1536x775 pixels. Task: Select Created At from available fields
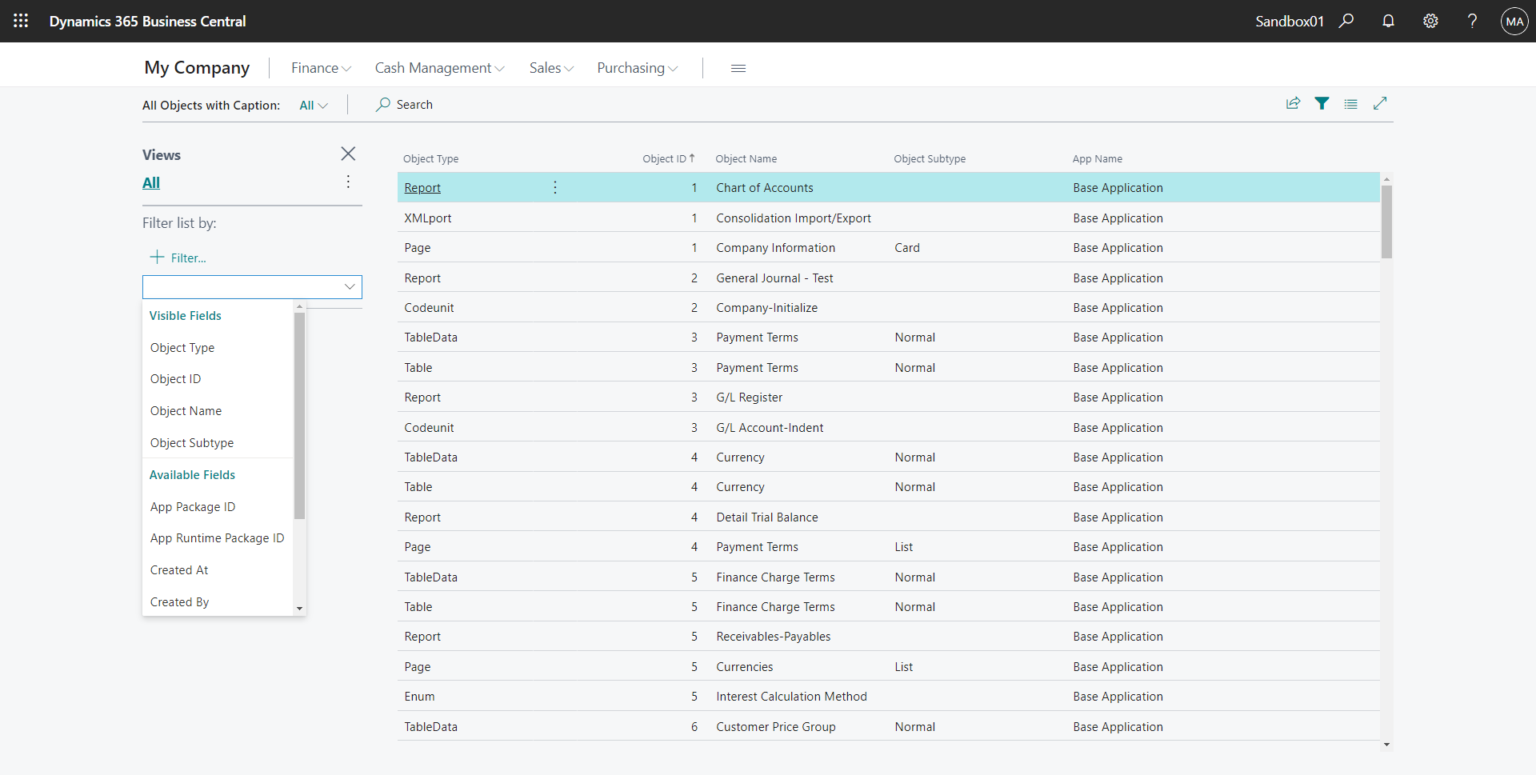pyautogui.click(x=179, y=569)
